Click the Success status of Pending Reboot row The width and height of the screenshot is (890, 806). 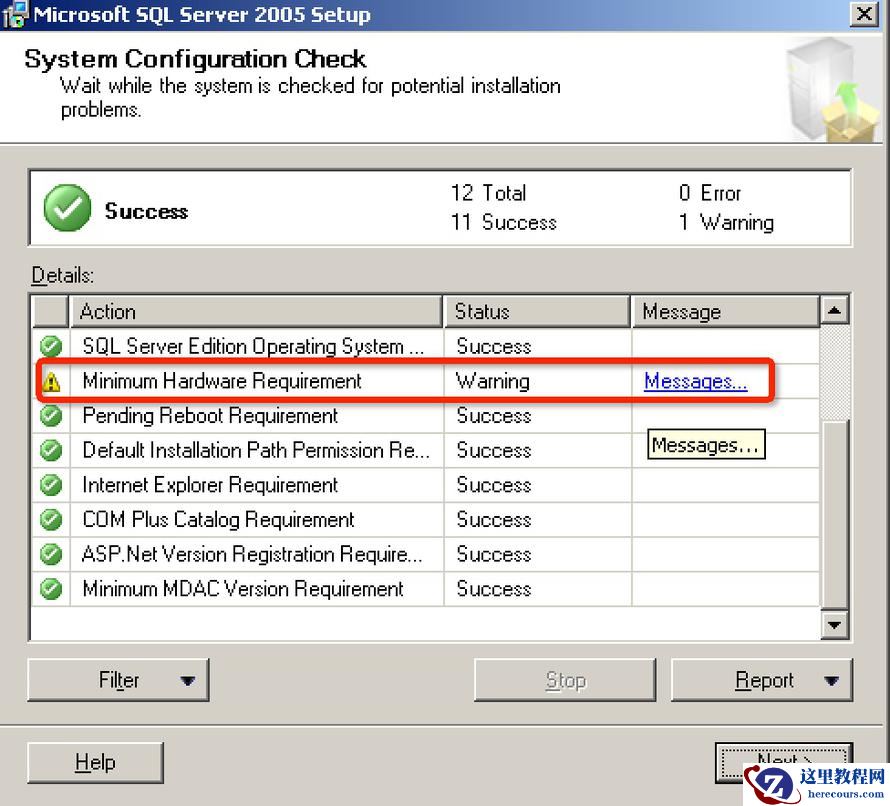point(494,415)
